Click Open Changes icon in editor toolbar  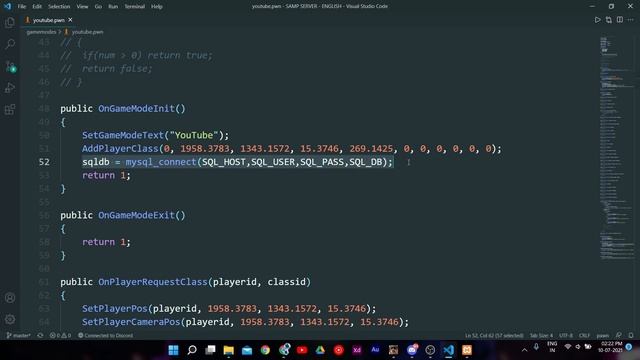(x=609, y=20)
